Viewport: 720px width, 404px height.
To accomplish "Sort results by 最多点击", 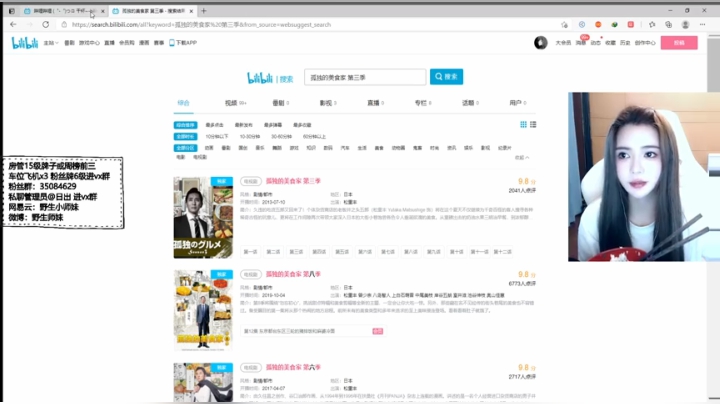I will coord(214,125).
